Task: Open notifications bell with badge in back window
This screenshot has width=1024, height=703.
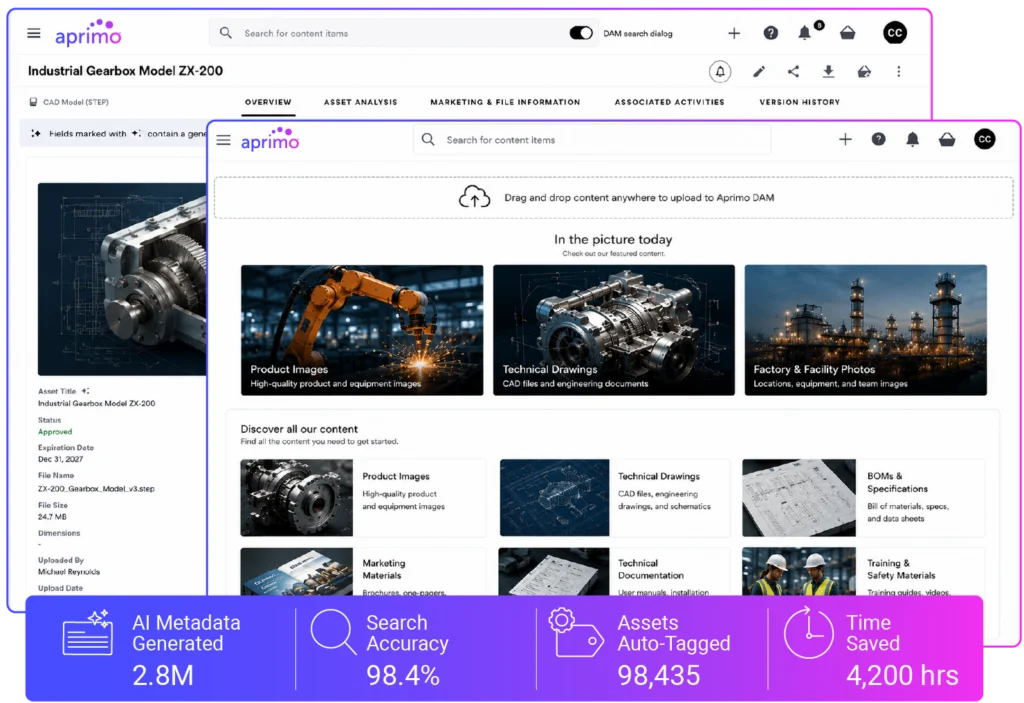Action: [x=805, y=33]
